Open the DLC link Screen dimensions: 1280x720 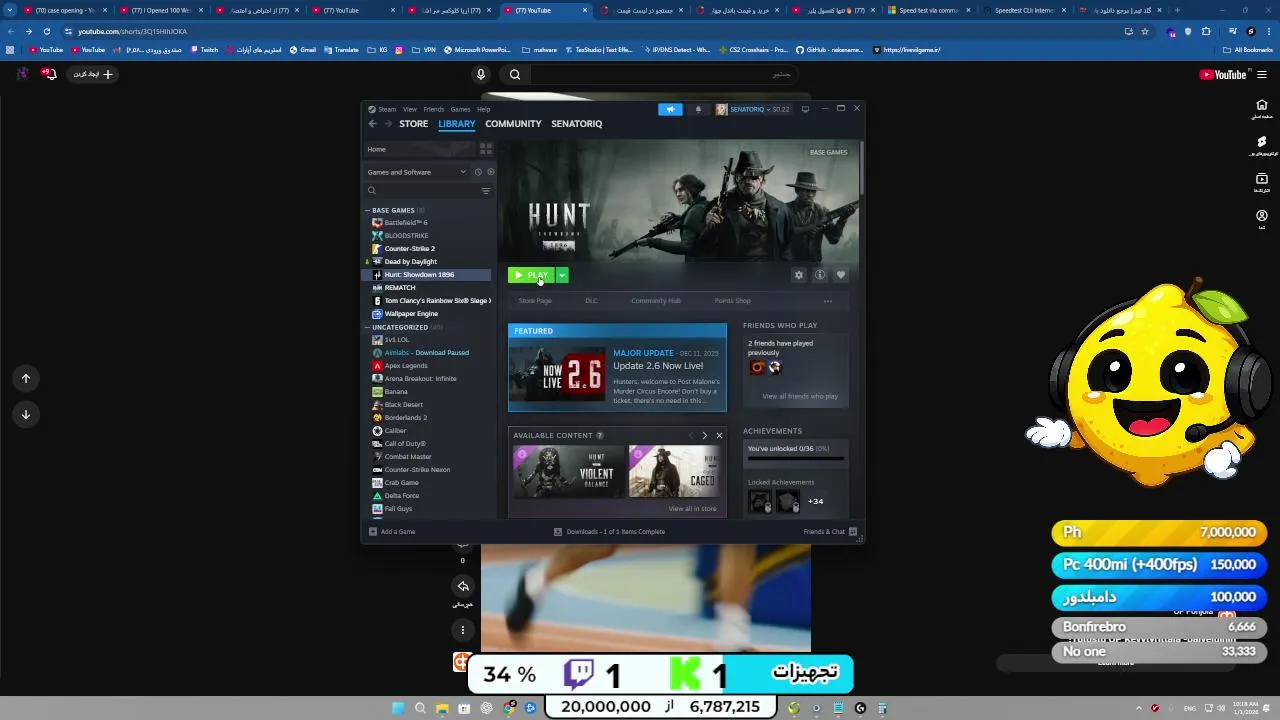[x=591, y=301]
